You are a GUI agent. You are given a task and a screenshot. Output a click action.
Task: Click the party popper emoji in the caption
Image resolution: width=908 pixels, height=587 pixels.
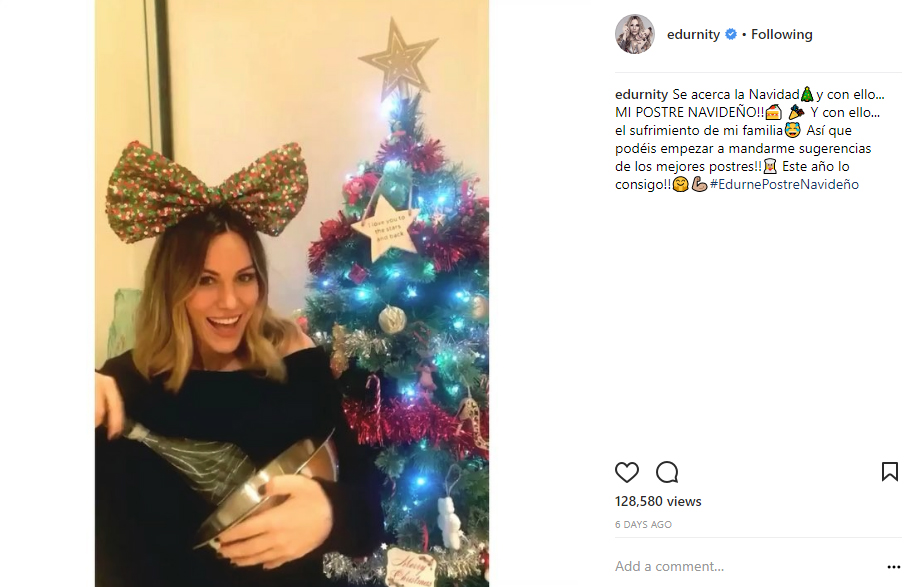click(x=796, y=112)
